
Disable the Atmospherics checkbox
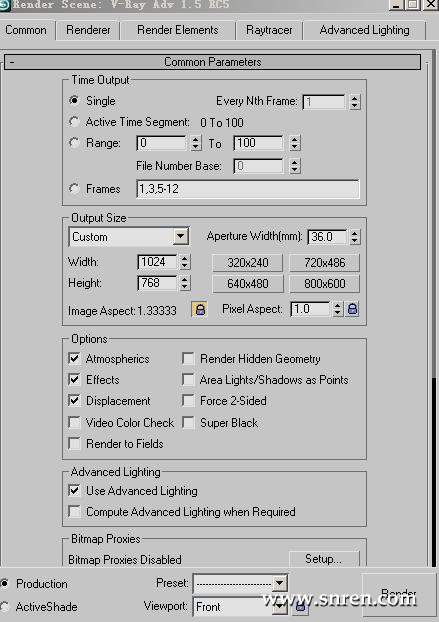point(74,358)
